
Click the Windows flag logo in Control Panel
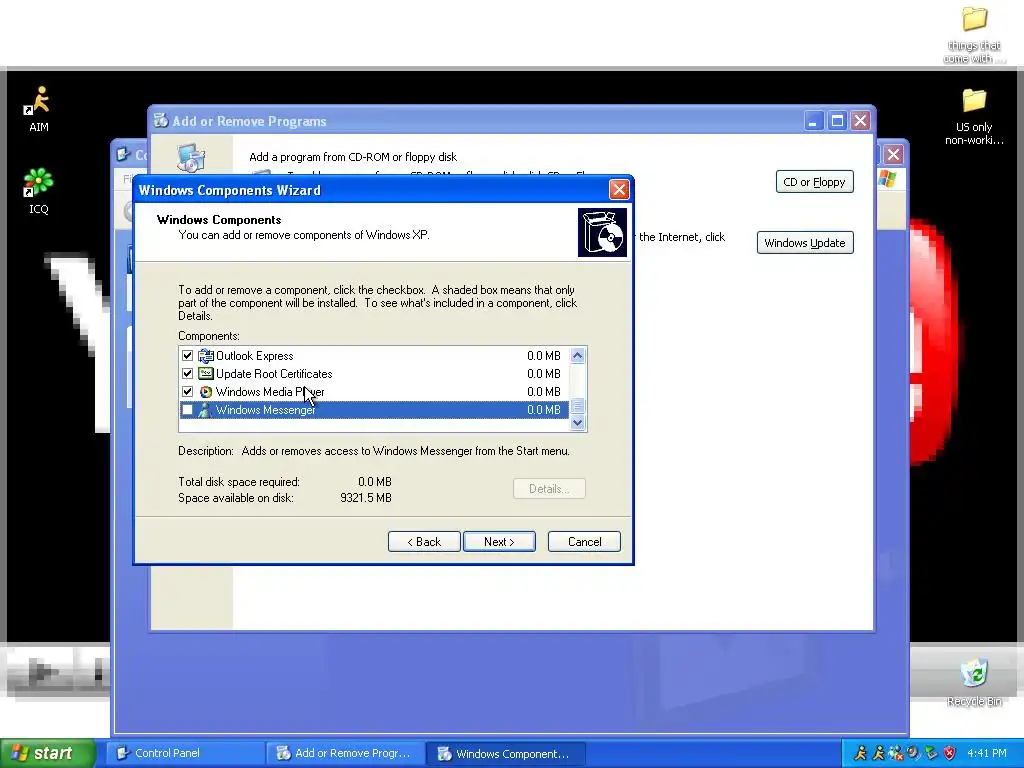tap(887, 178)
